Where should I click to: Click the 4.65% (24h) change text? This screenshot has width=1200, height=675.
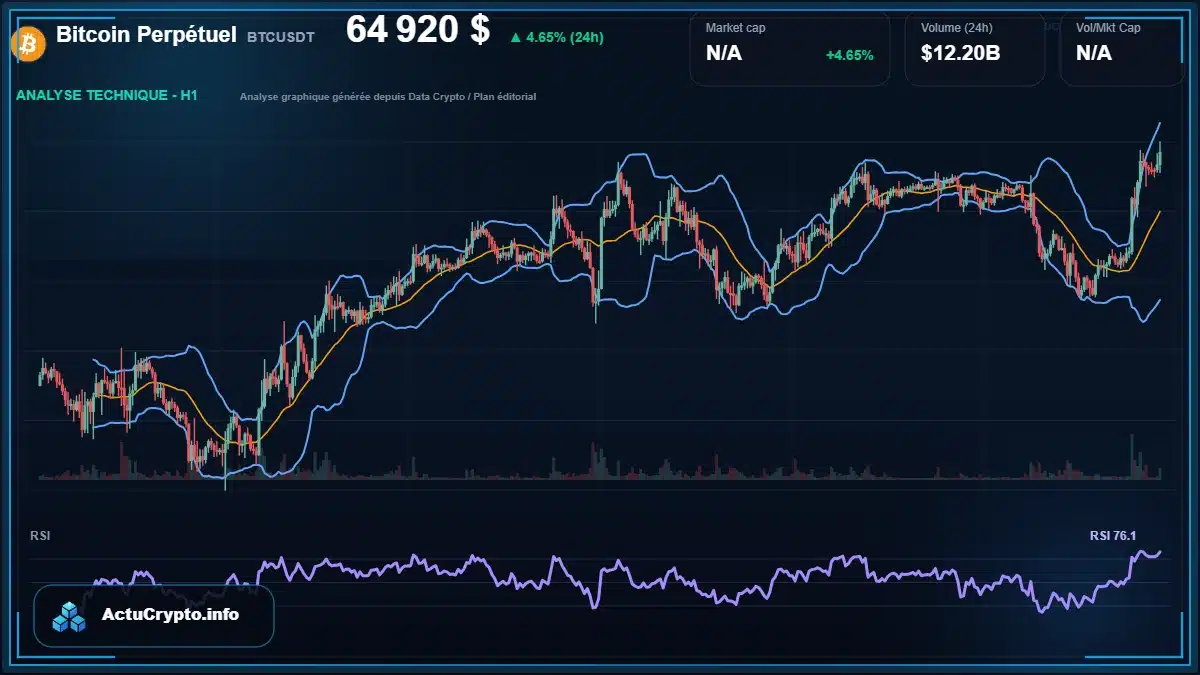[x=565, y=38]
